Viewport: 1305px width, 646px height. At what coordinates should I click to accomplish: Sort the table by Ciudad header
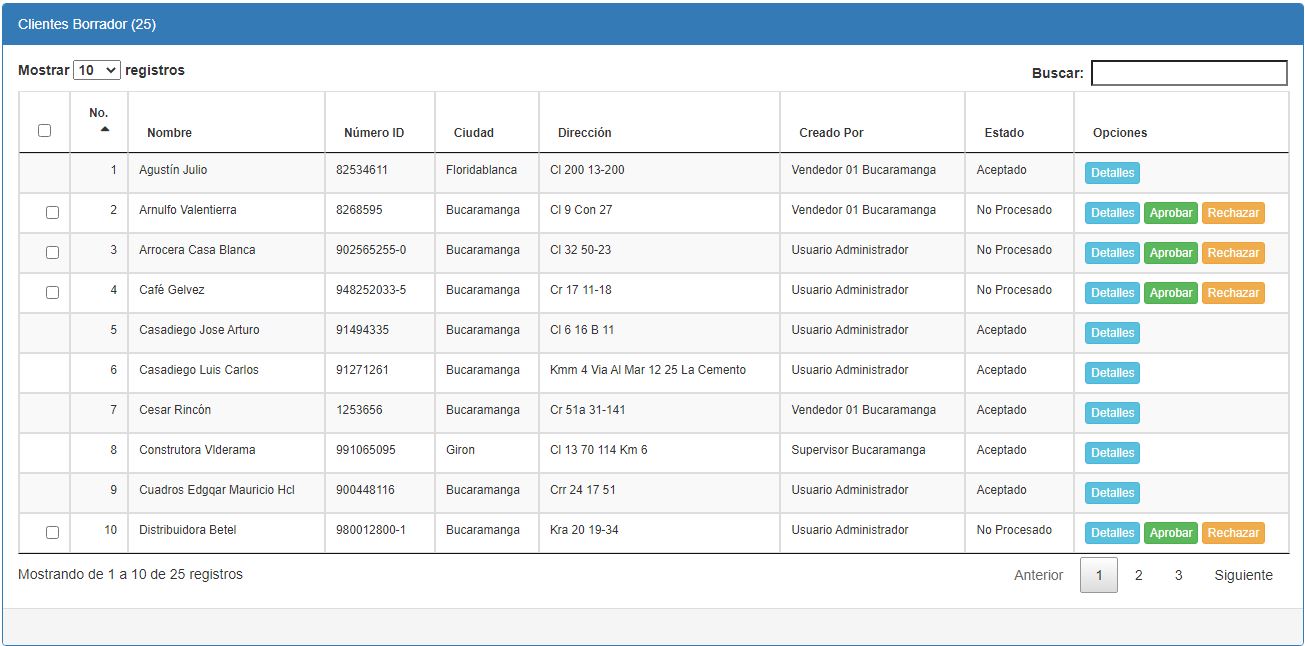473,133
